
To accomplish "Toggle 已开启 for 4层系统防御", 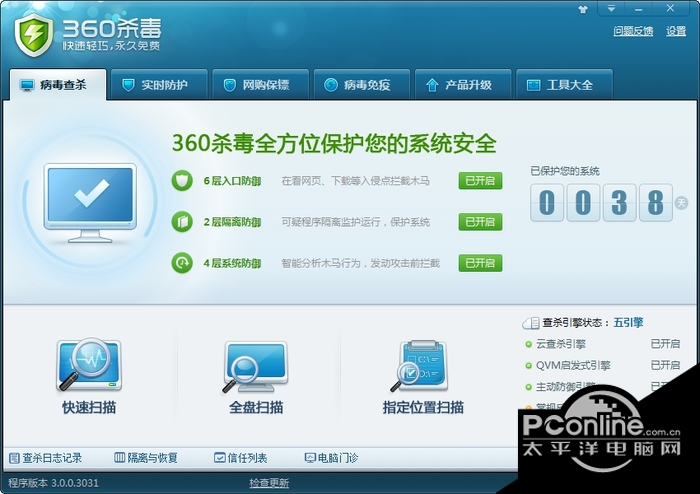I will pyautogui.click(x=480, y=263).
